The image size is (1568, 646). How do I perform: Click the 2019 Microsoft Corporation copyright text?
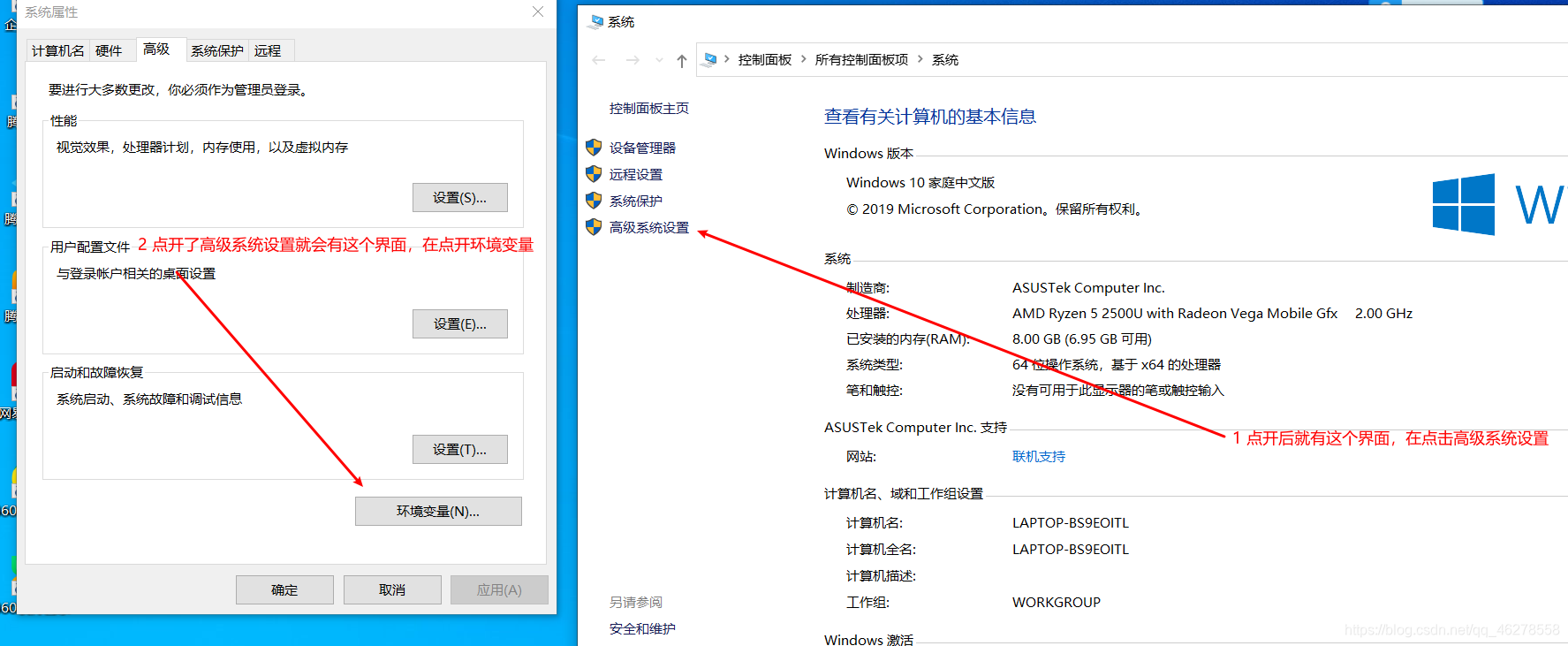[x=996, y=209]
